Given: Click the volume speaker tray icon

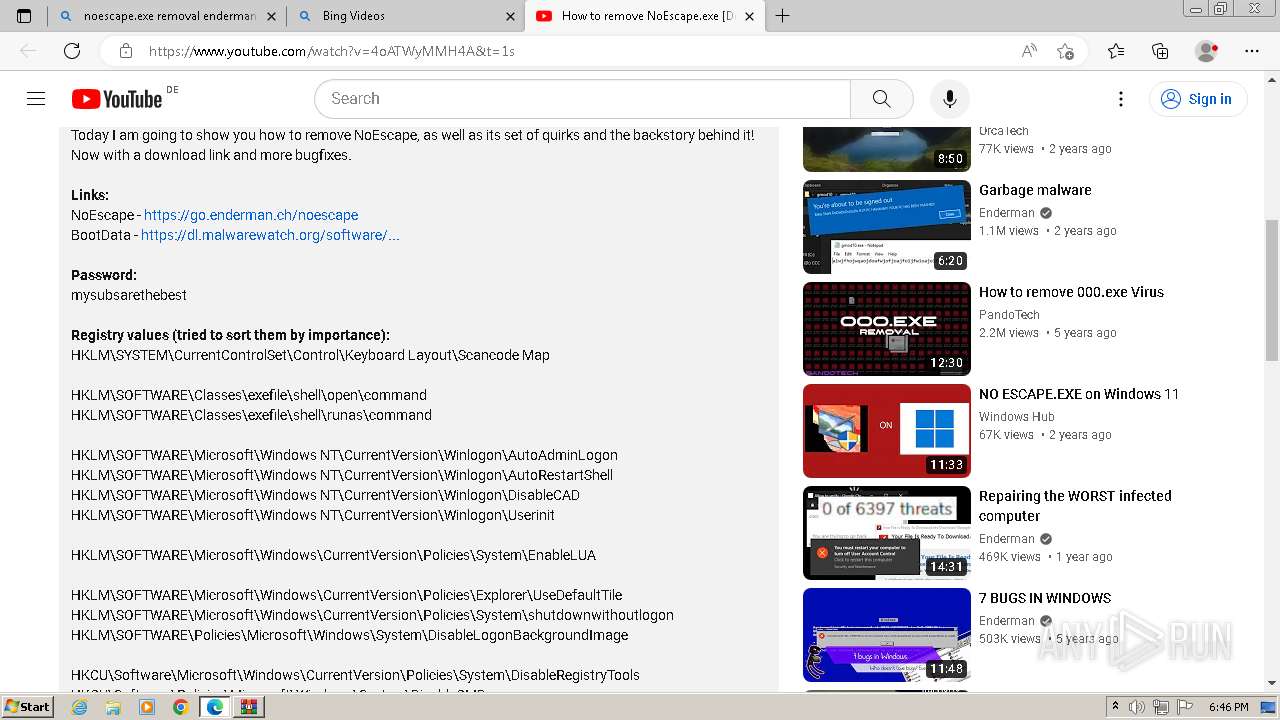Looking at the screenshot, I should click(1136, 707).
